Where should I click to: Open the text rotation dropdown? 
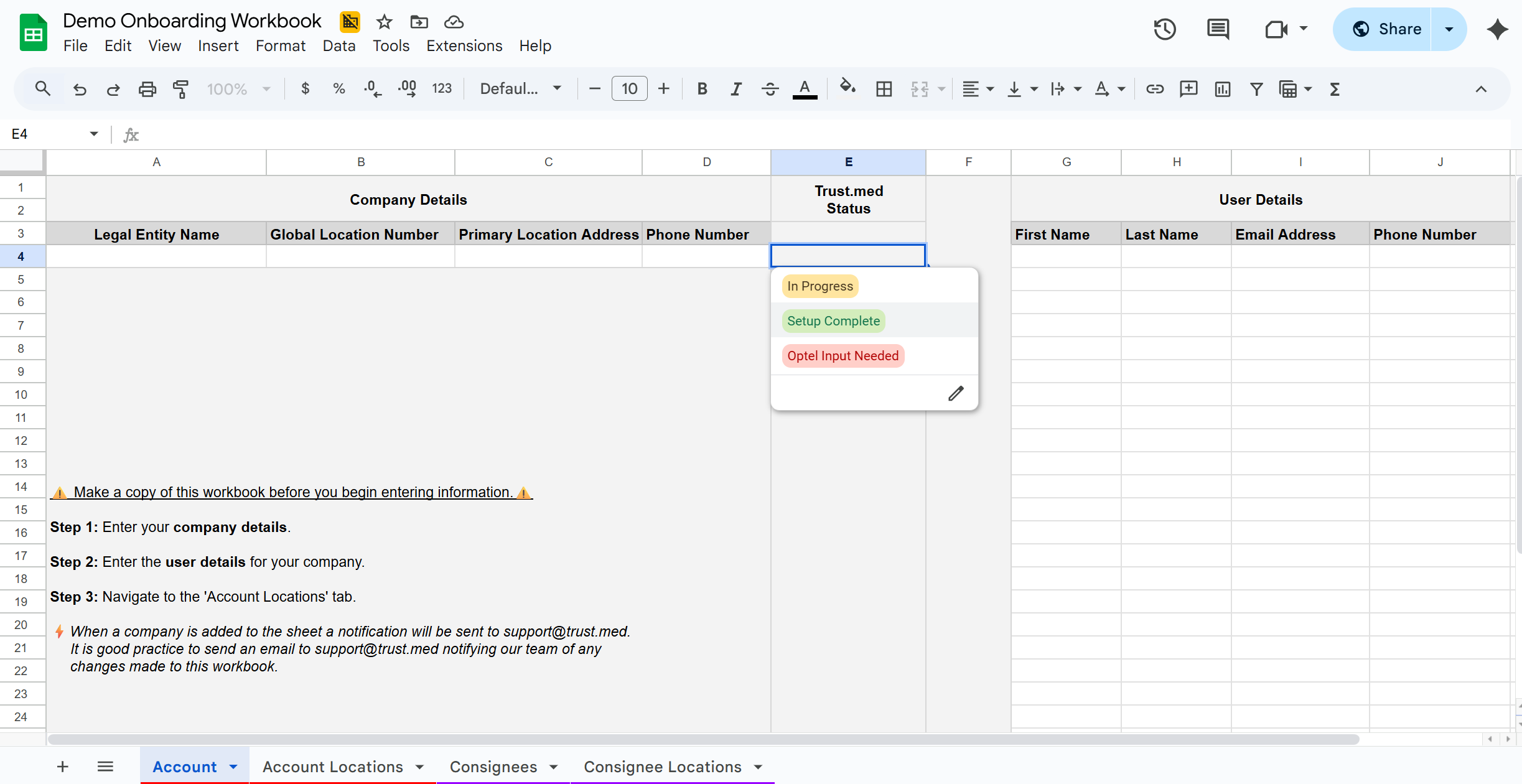point(1109,89)
